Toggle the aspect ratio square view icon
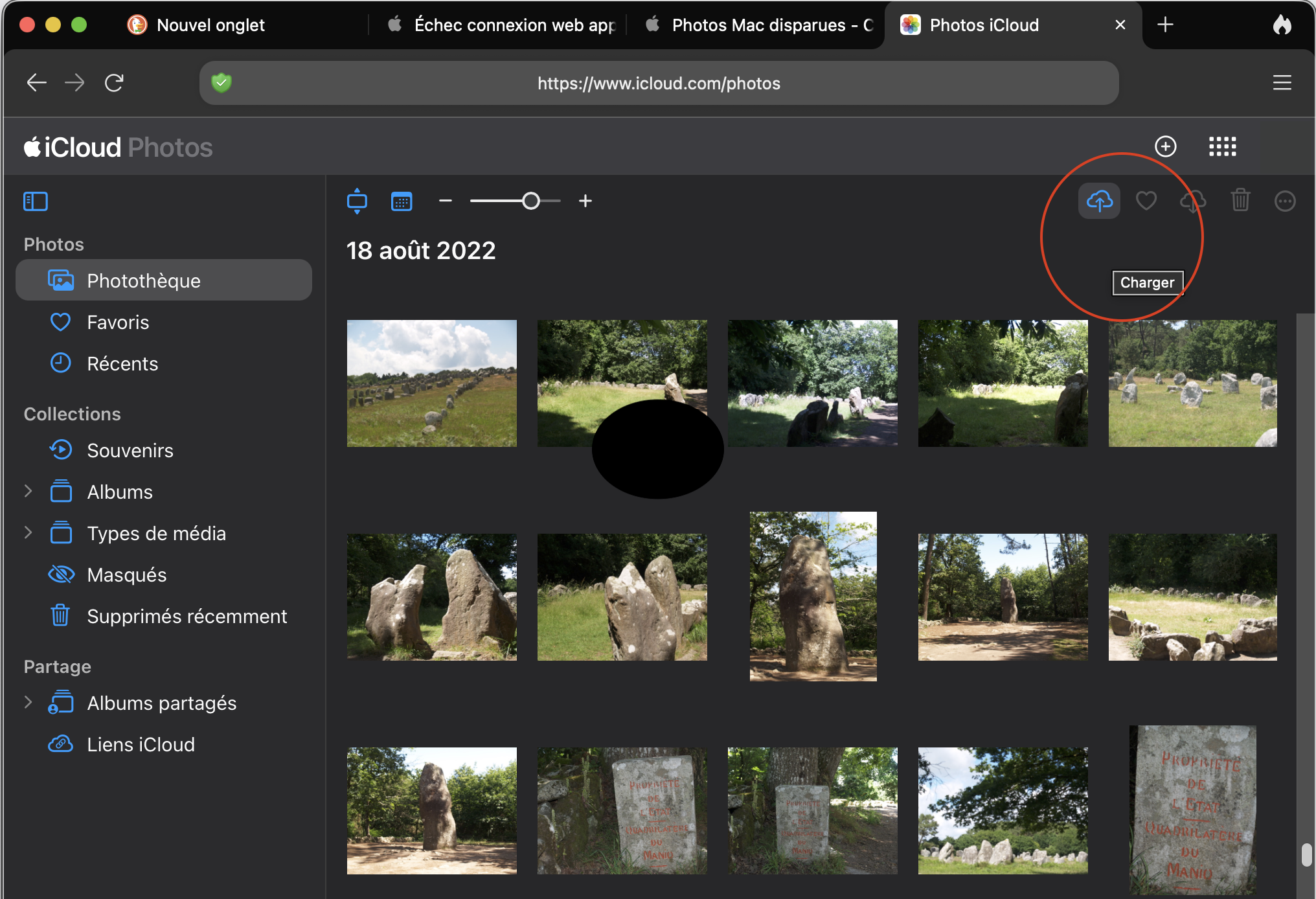The image size is (1316, 899). point(357,201)
